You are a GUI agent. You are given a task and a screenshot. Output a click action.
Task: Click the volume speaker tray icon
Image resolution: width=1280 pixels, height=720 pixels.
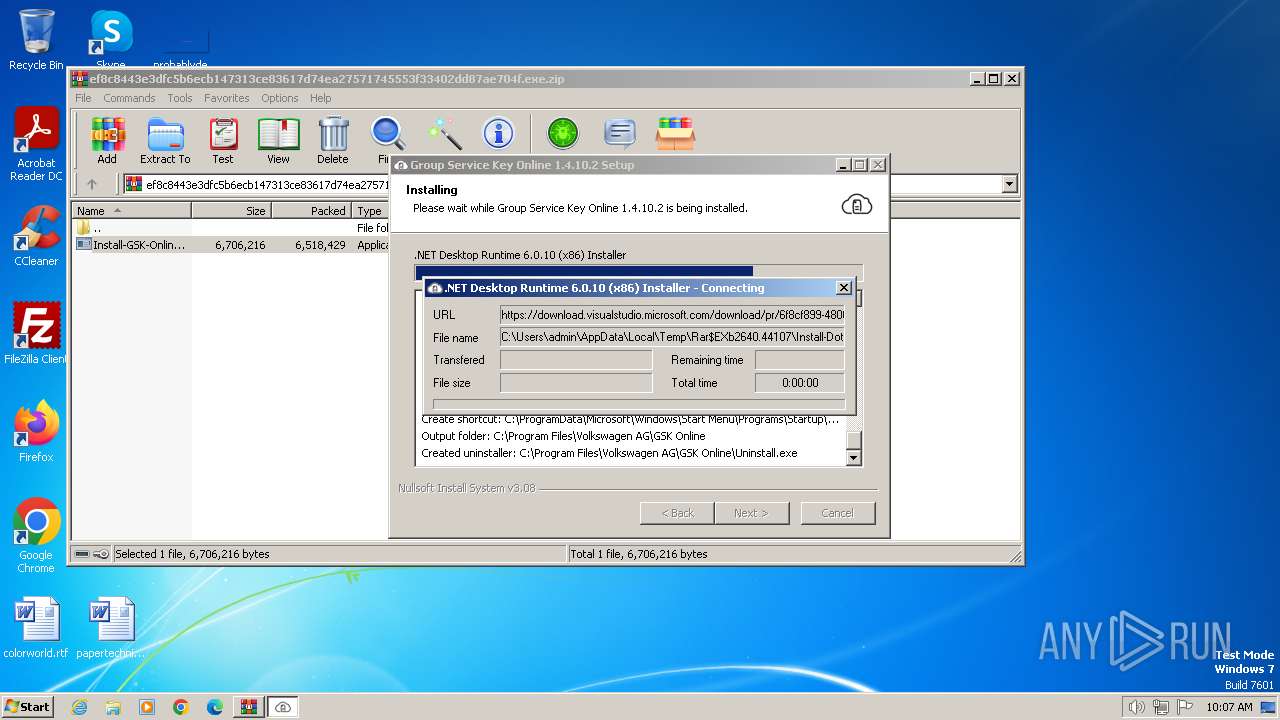pos(1136,707)
